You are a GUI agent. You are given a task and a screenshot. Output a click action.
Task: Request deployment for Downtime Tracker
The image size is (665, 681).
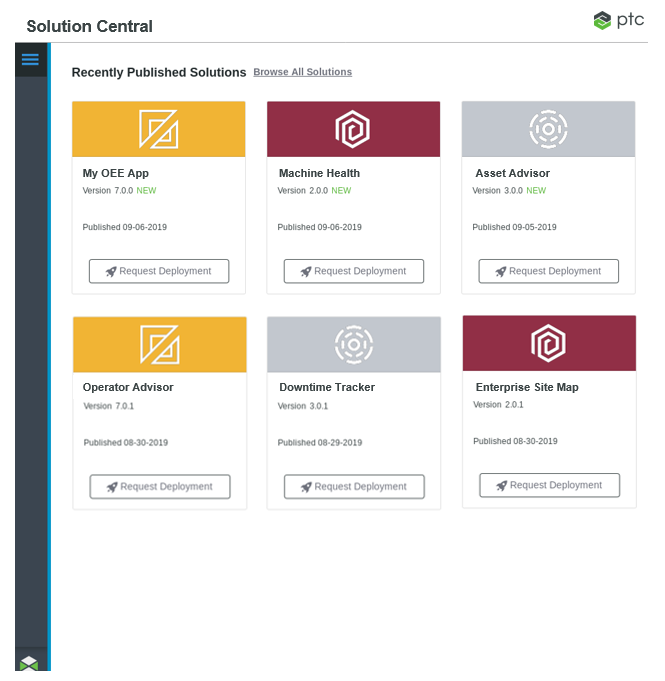(354, 487)
